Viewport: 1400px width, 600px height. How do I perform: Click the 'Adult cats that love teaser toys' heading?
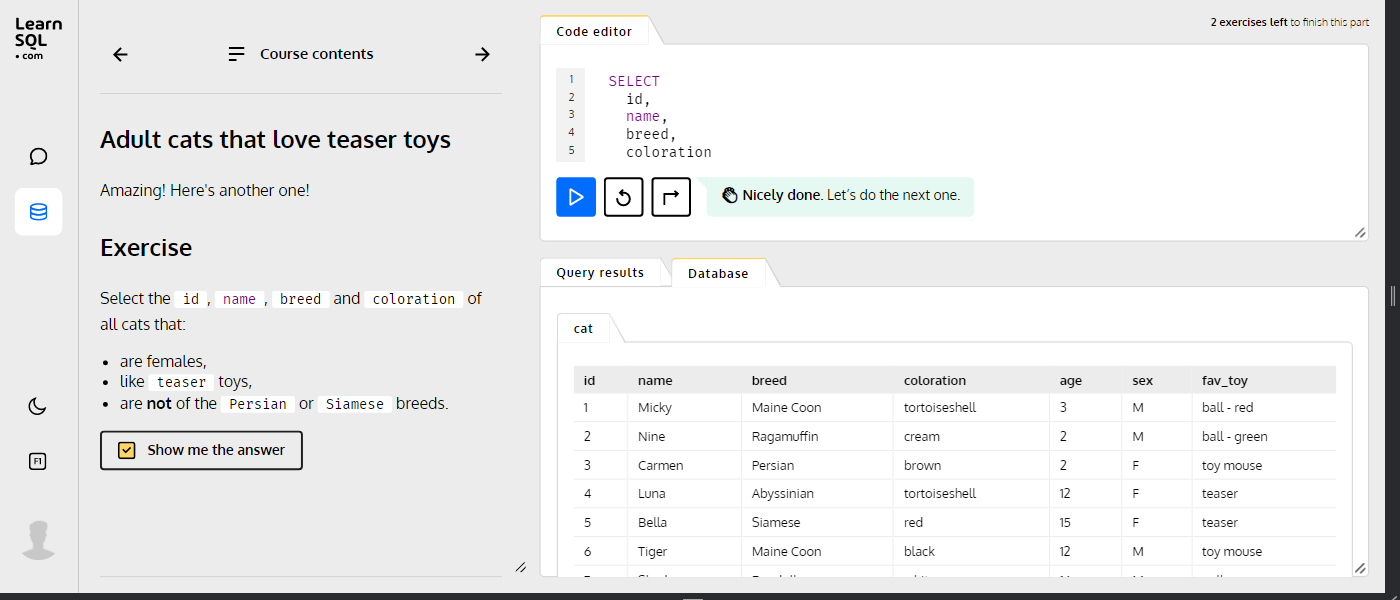pyautogui.click(x=275, y=140)
